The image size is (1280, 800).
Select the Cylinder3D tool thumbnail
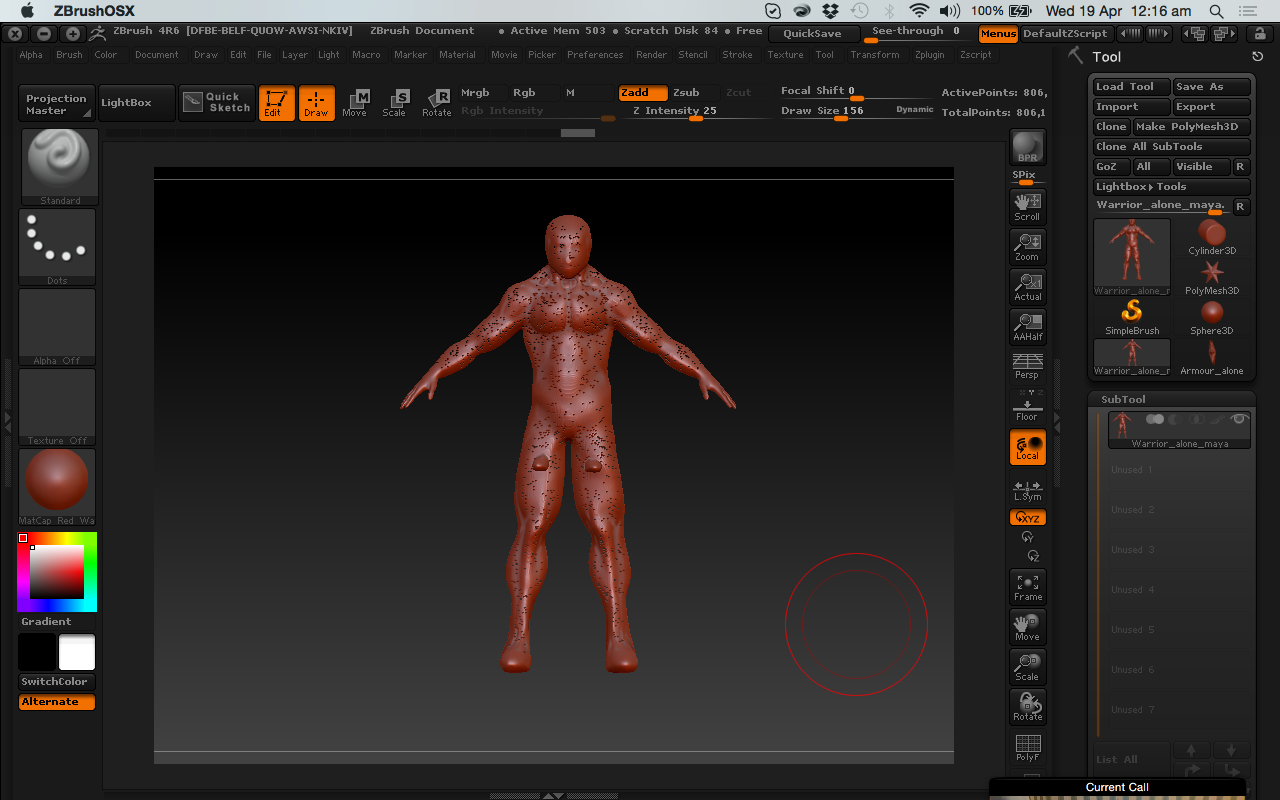1212,238
